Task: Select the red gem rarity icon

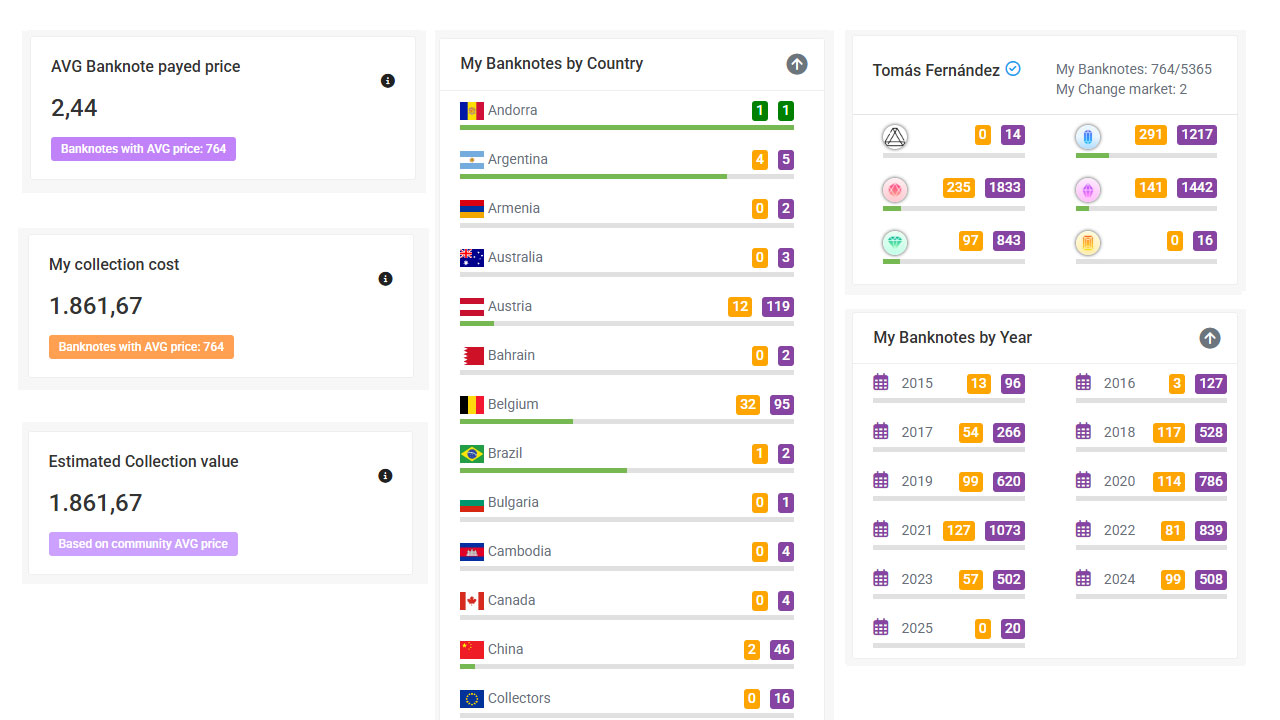Action: [895, 190]
